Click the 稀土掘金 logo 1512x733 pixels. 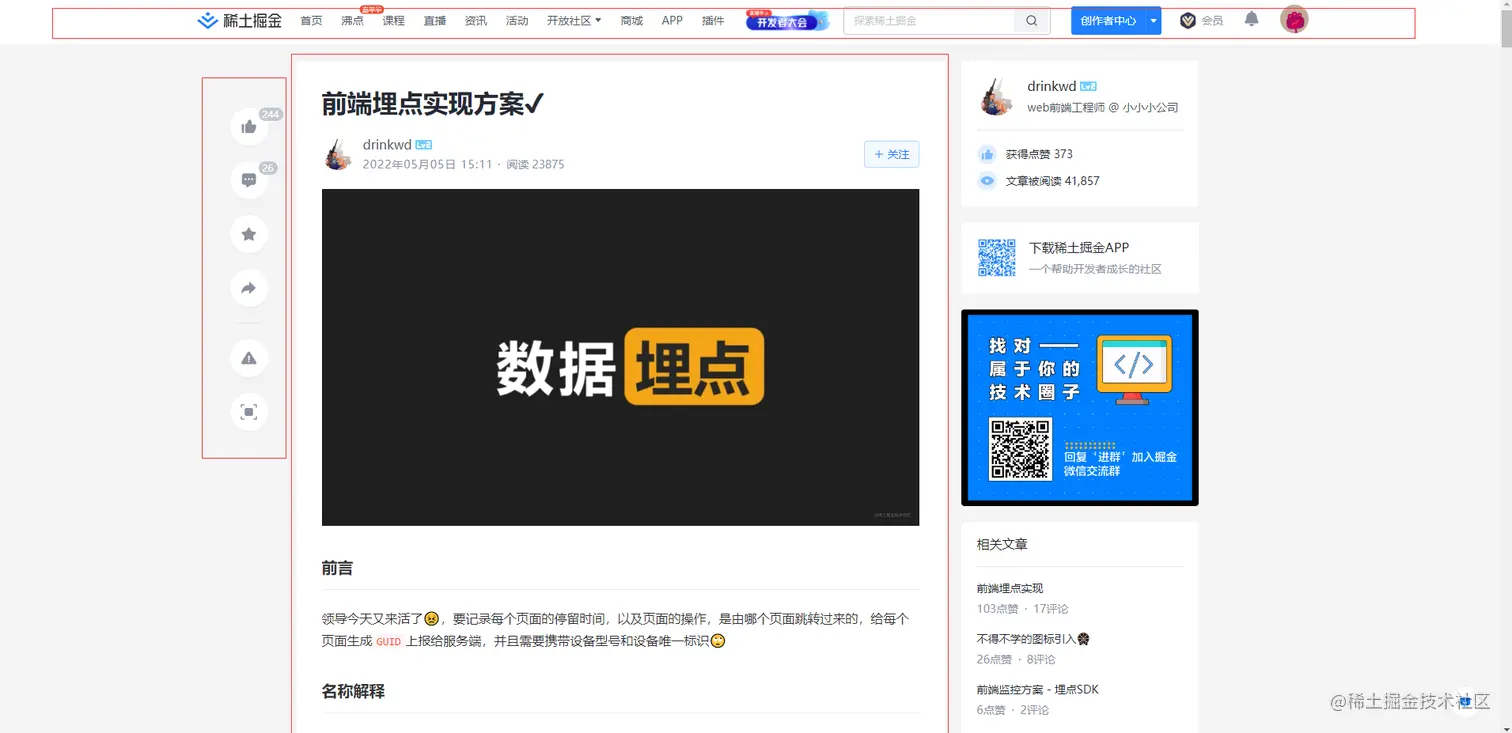pos(239,20)
